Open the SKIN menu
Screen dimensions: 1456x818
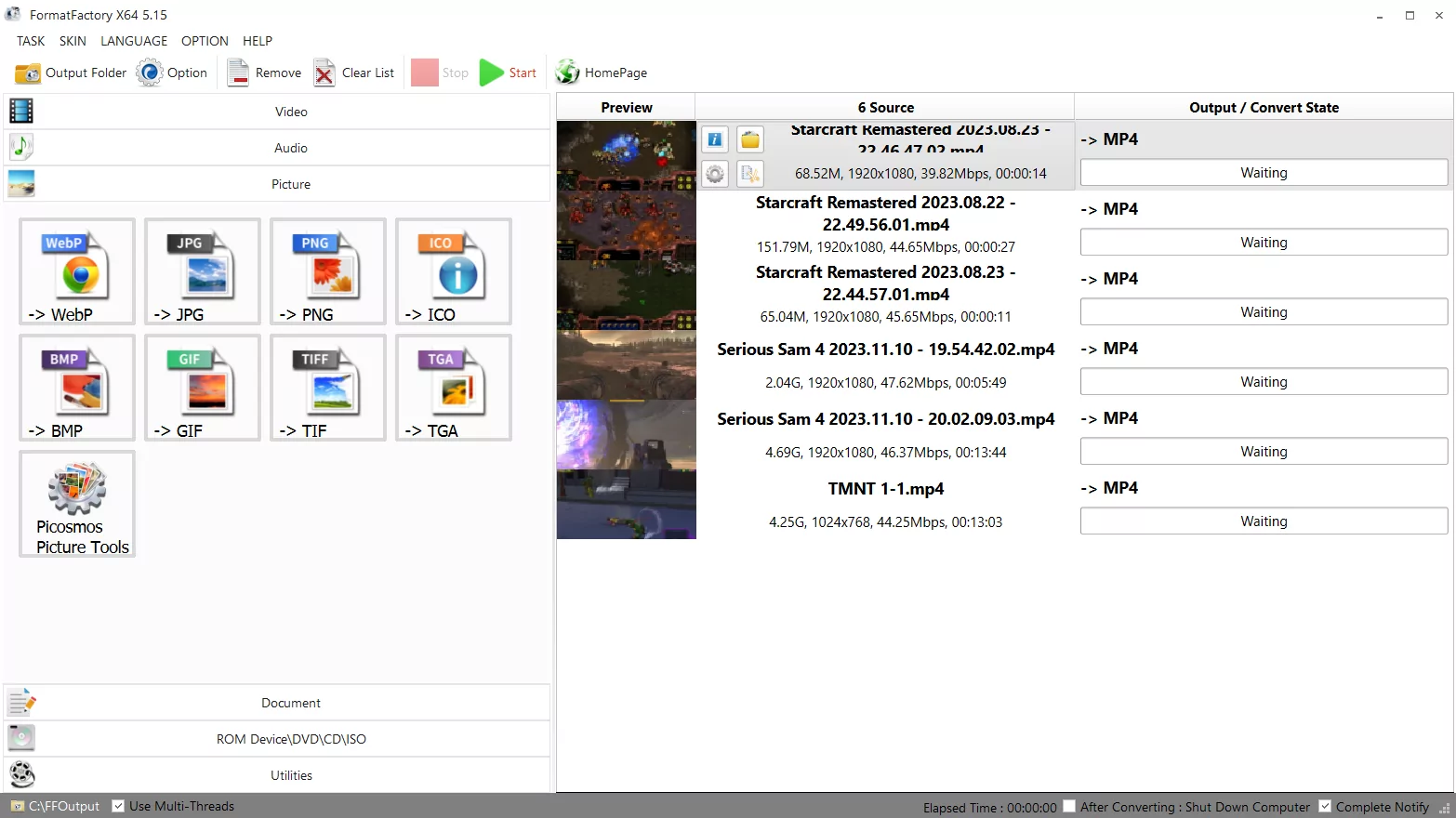73,41
